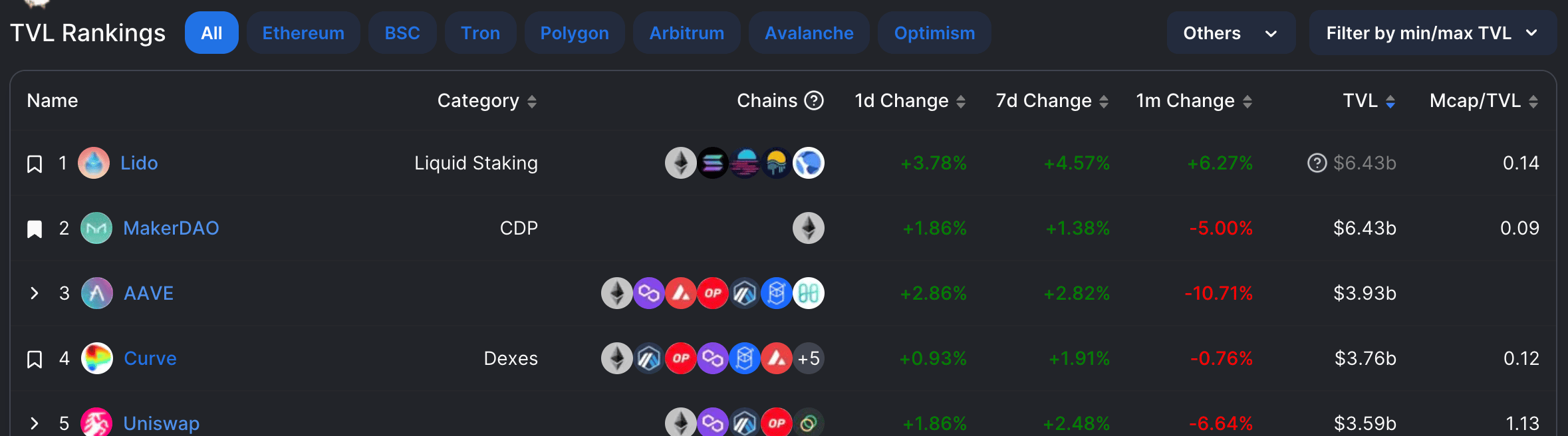Sort table by 1d Change
This screenshot has height=436, width=1568.
[x=910, y=101]
